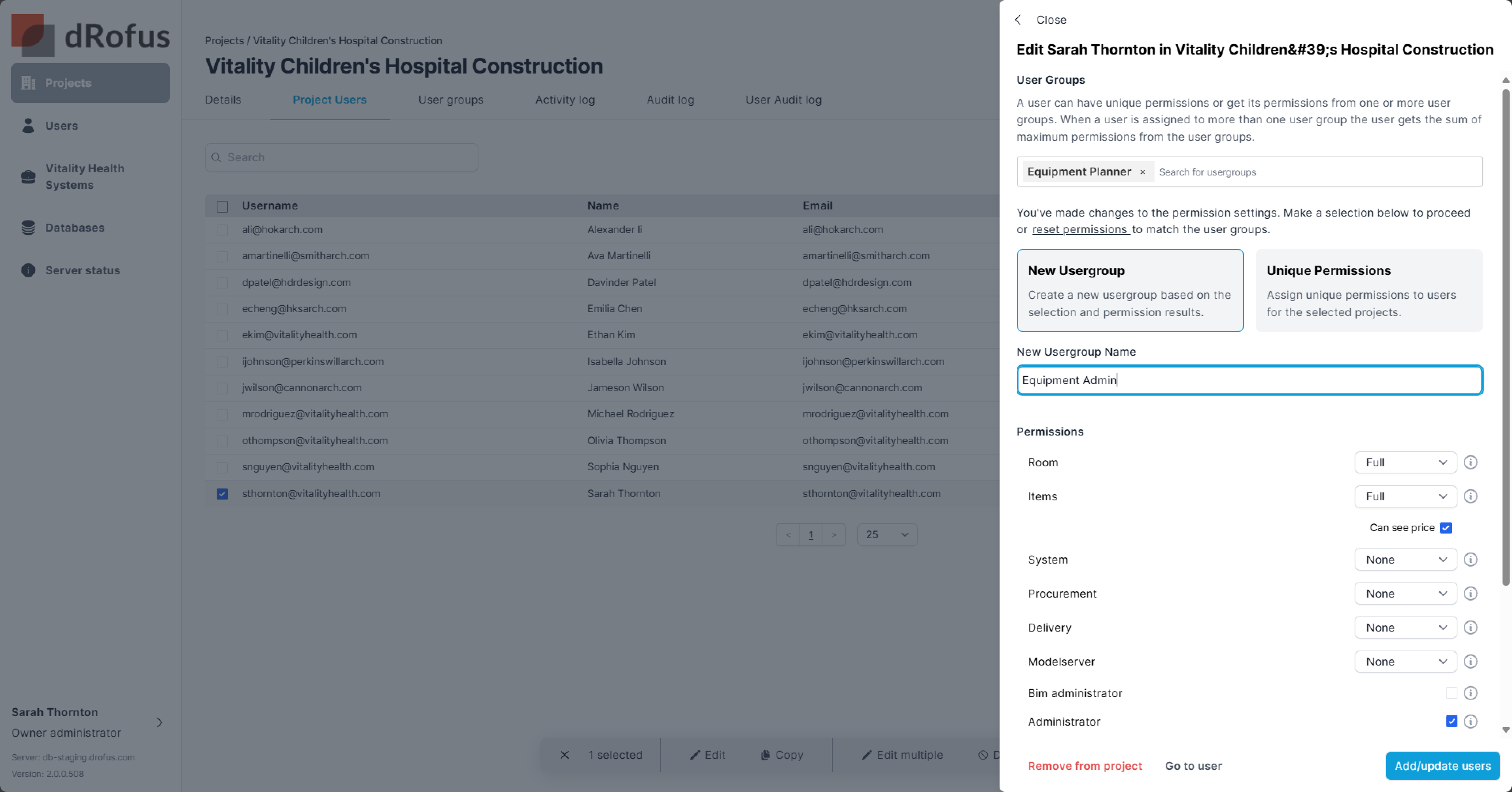This screenshot has width=1512, height=792.
Task: Click the dRofus logo
Action: click(x=91, y=35)
